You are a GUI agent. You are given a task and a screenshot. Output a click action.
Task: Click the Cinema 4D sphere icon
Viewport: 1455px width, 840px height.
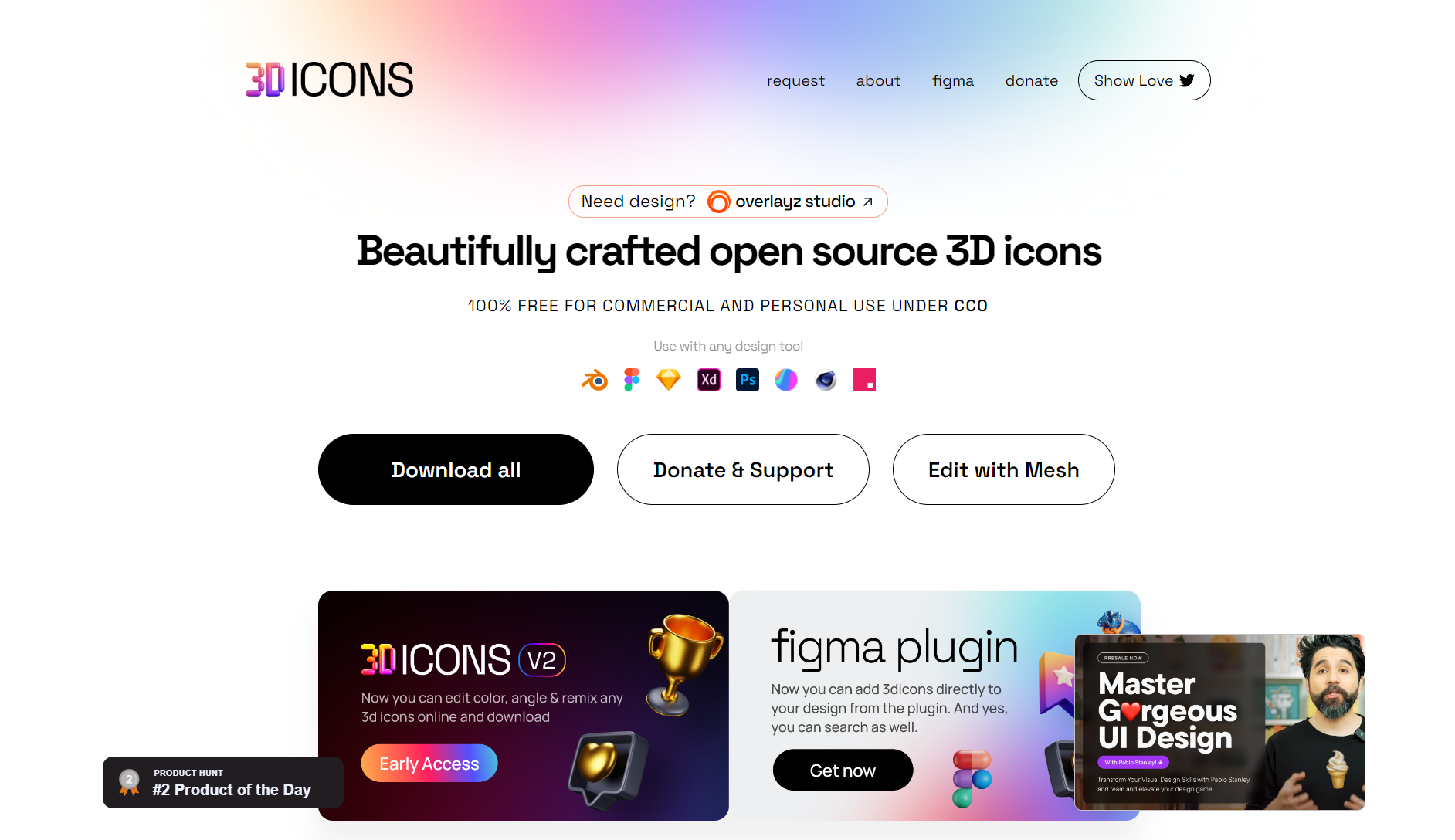826,380
